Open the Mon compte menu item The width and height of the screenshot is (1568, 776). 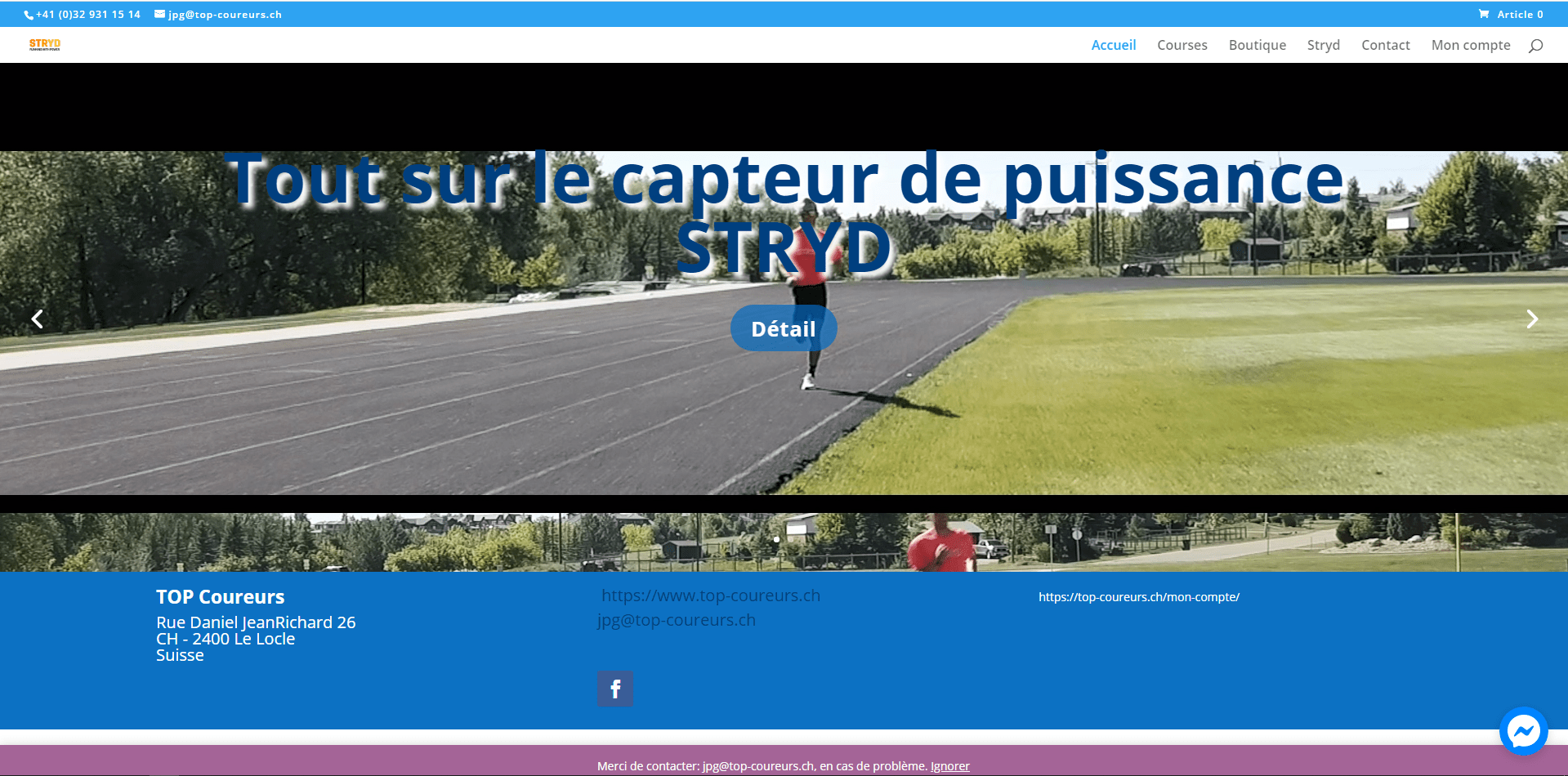tap(1471, 45)
